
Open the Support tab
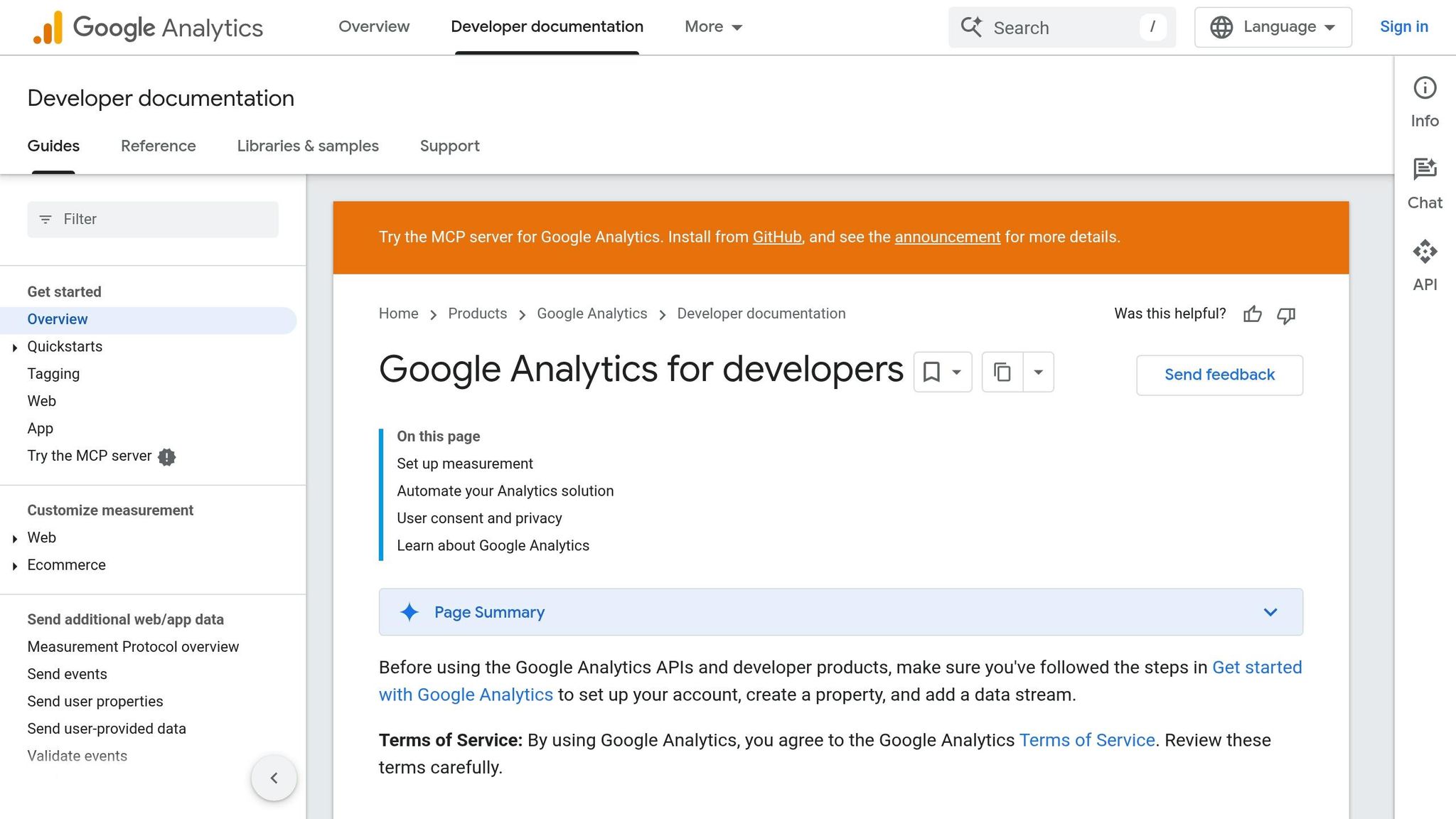point(449,146)
